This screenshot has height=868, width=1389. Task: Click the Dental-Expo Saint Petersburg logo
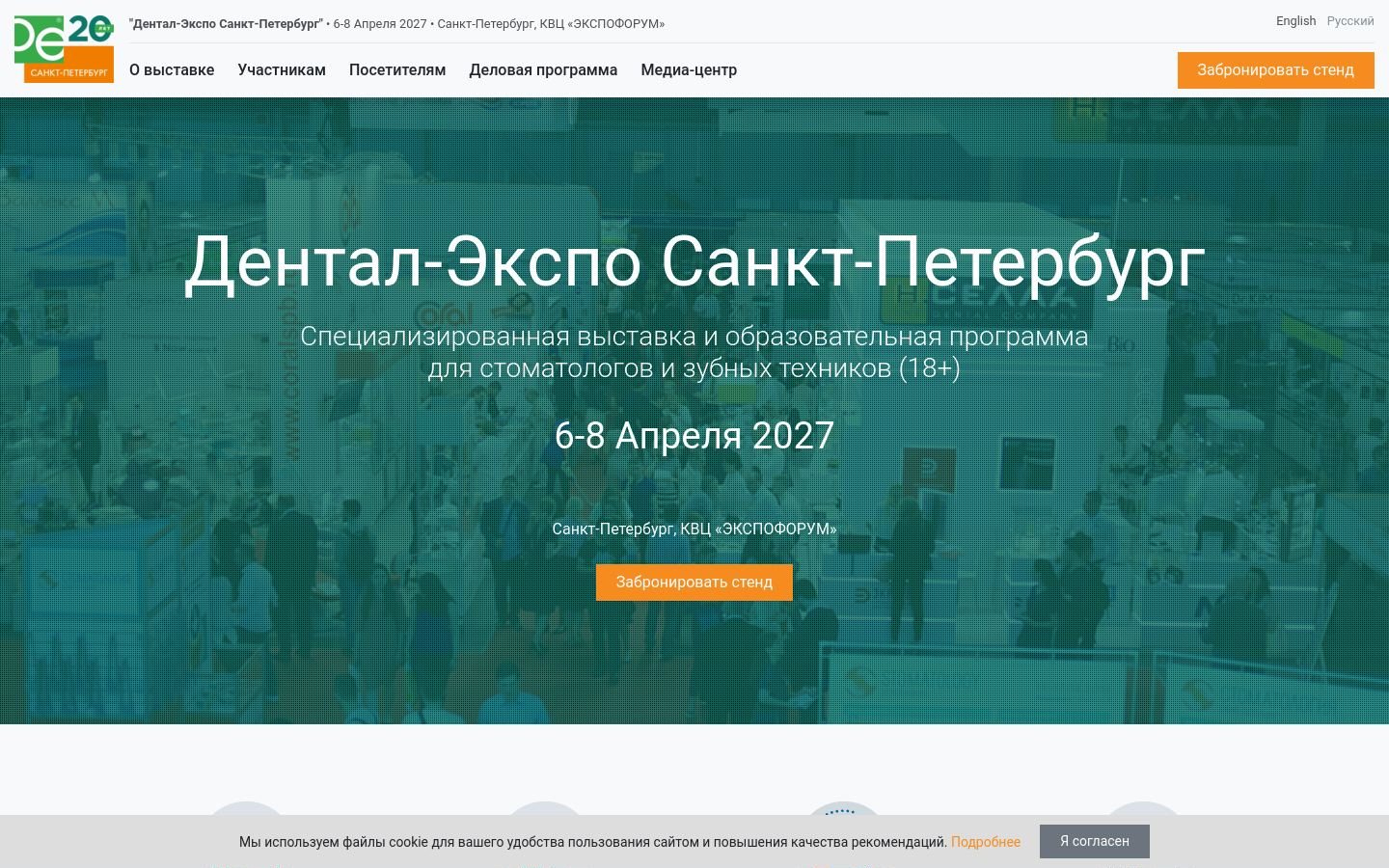click(x=64, y=48)
